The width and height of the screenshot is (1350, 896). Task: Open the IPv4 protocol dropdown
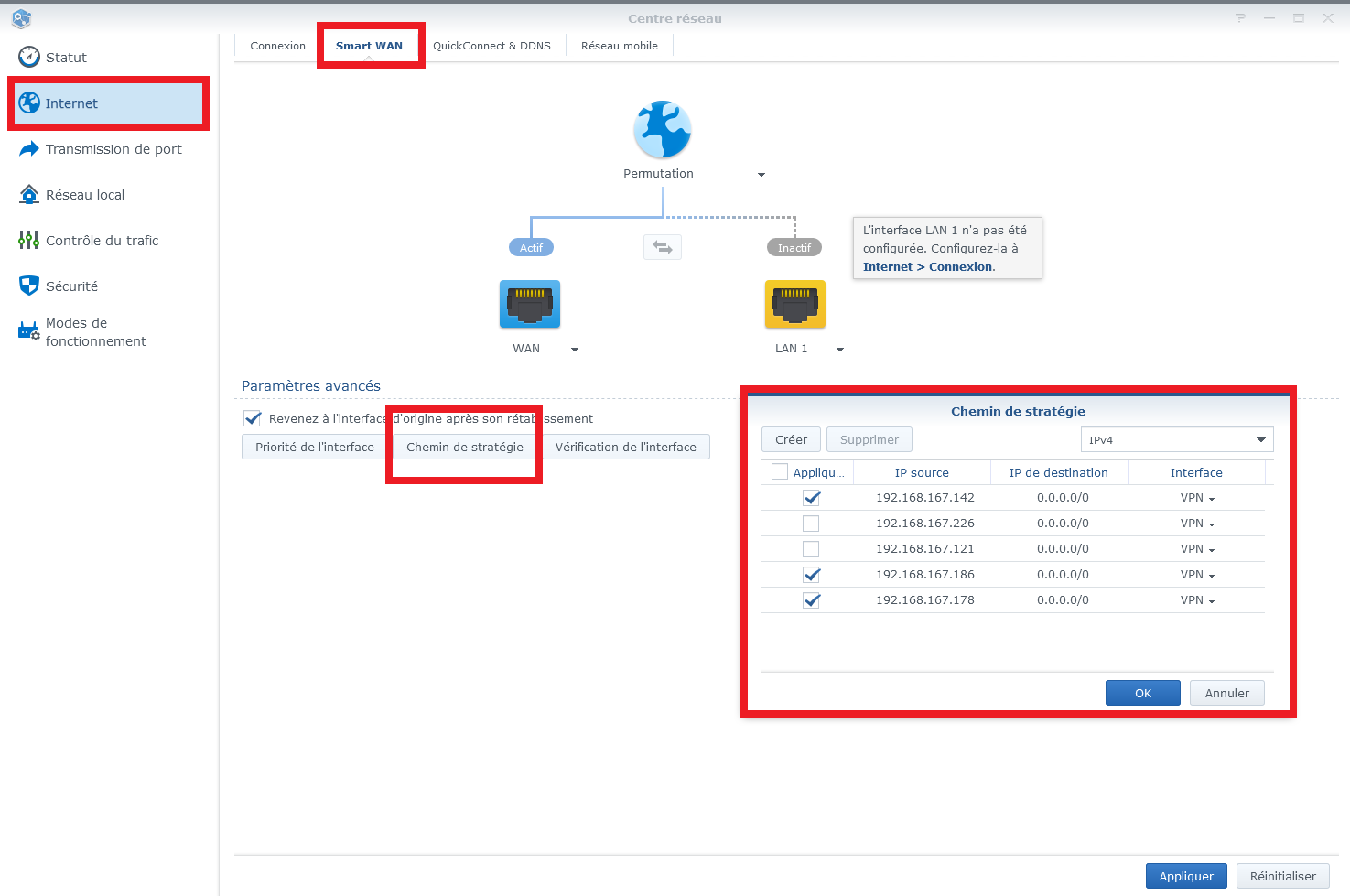click(1178, 440)
